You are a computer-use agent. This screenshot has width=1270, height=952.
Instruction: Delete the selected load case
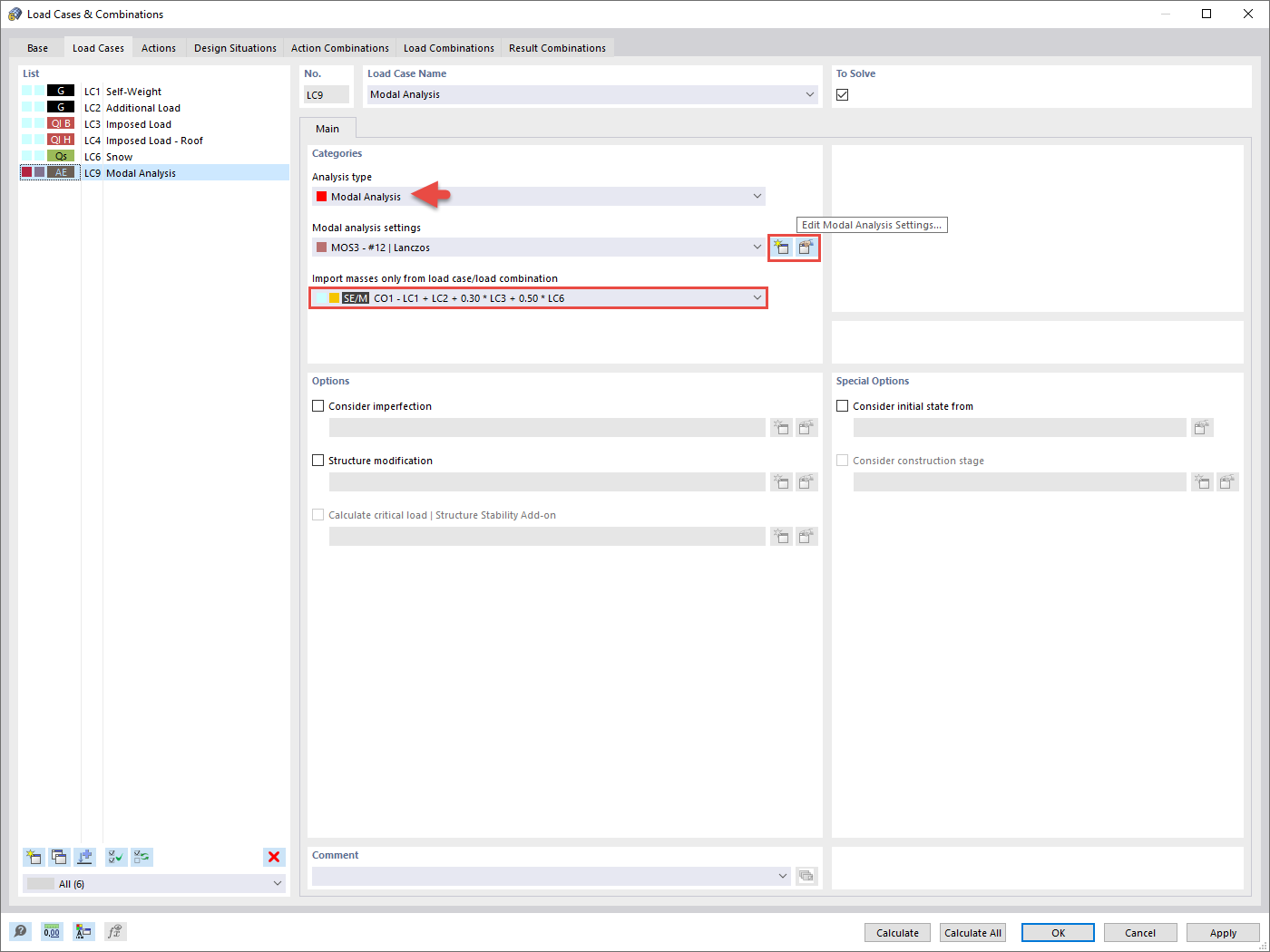pos(274,857)
